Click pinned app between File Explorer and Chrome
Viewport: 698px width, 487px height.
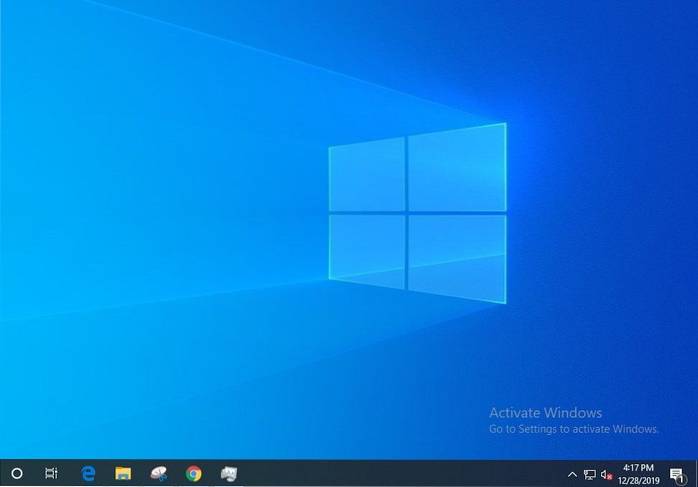[x=158, y=473]
